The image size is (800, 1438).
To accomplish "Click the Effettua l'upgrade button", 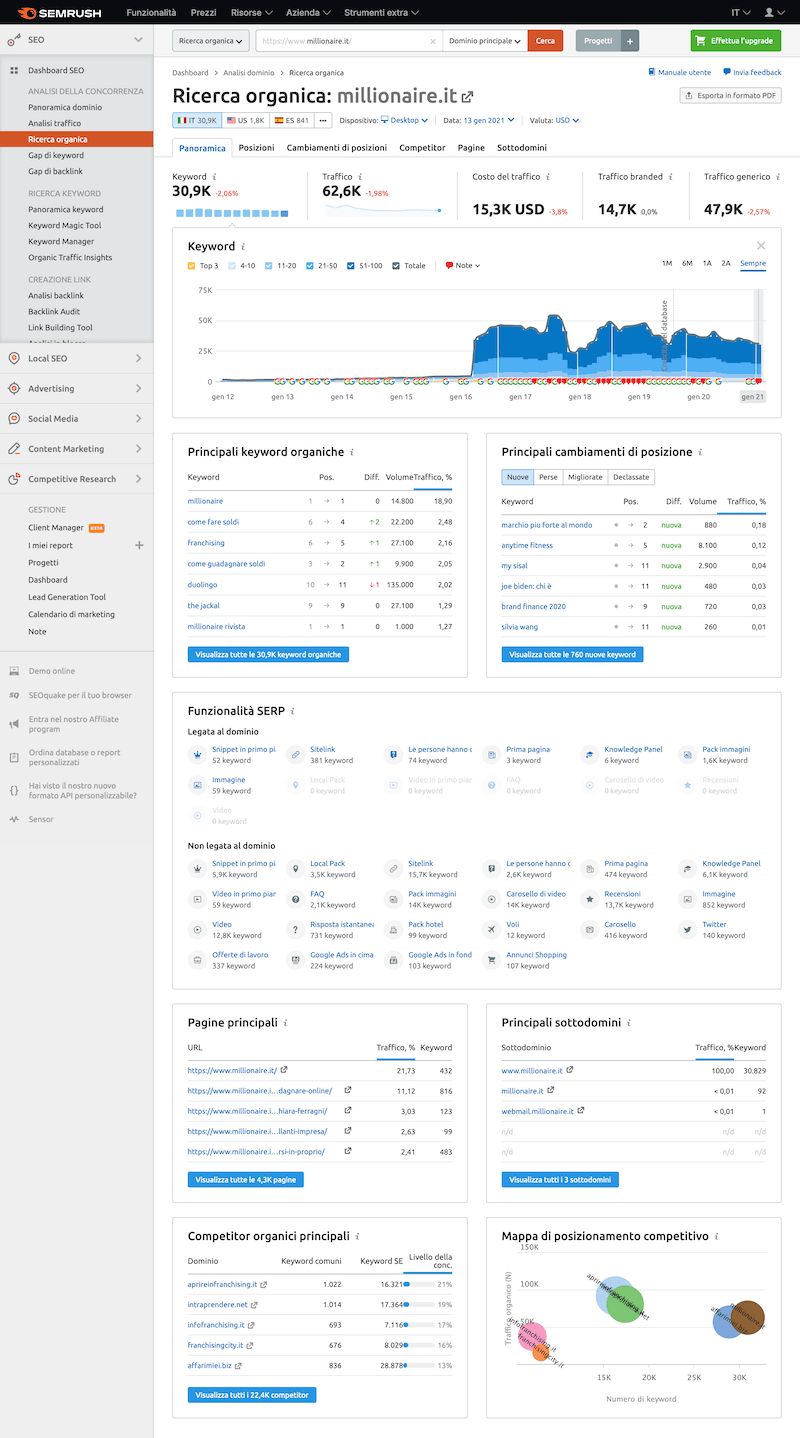I will coord(735,41).
